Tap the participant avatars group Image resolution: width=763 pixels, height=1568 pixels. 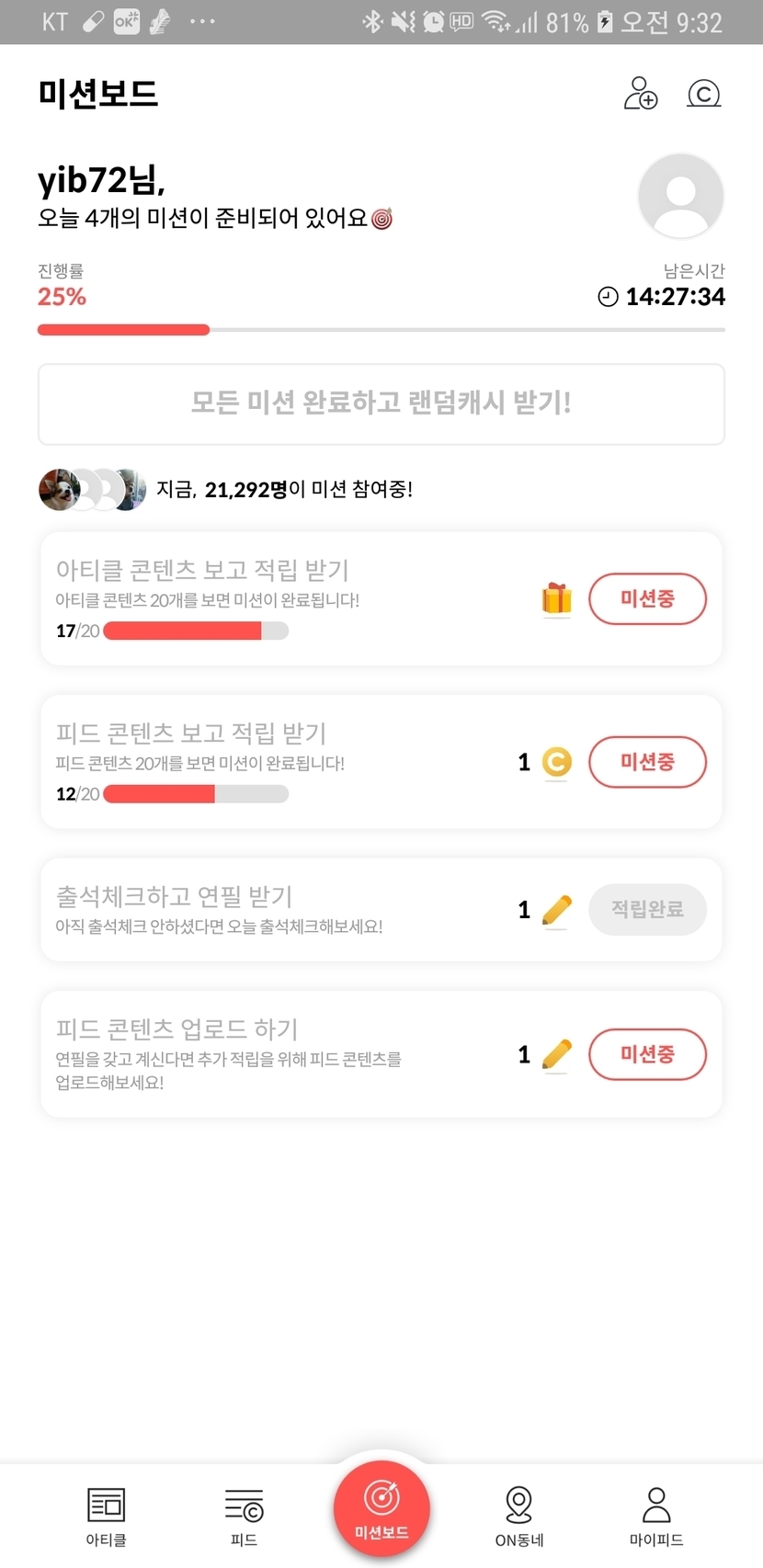pos(92,489)
